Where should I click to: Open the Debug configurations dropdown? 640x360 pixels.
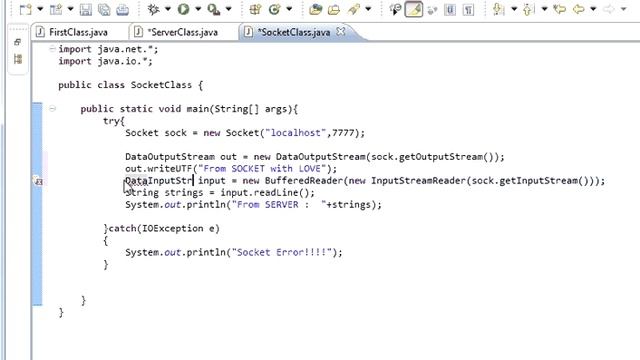coord(168,9)
